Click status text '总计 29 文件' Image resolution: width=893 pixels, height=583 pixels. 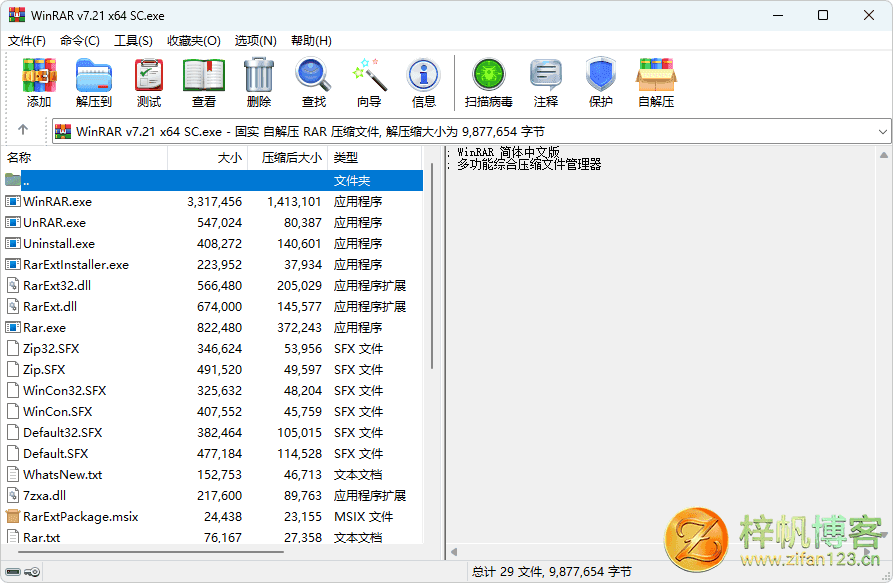[x=507, y=572]
